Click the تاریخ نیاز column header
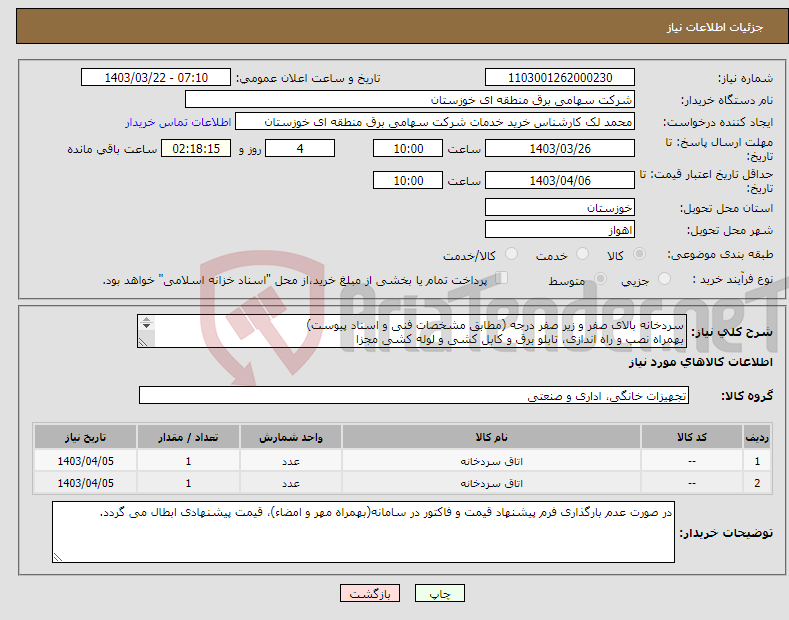Image resolution: width=789 pixels, height=620 pixels. [86, 437]
